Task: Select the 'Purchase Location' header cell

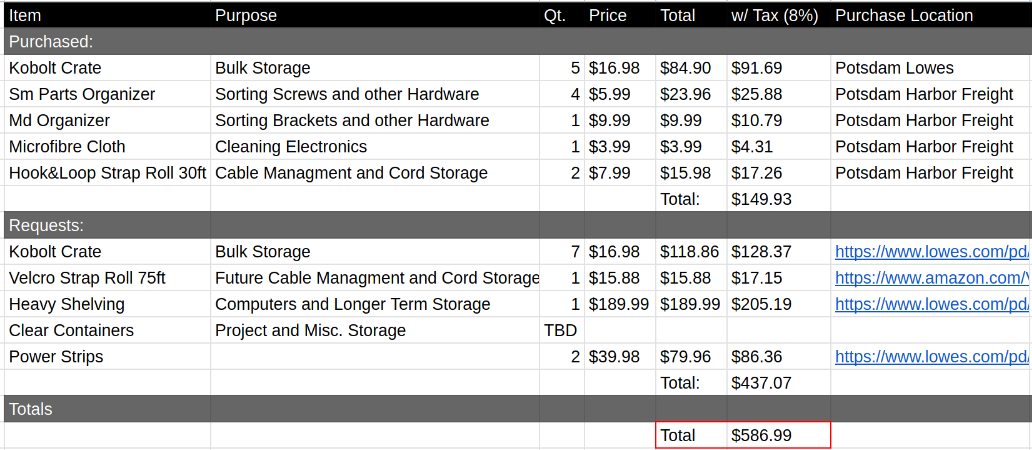Action: (931, 15)
